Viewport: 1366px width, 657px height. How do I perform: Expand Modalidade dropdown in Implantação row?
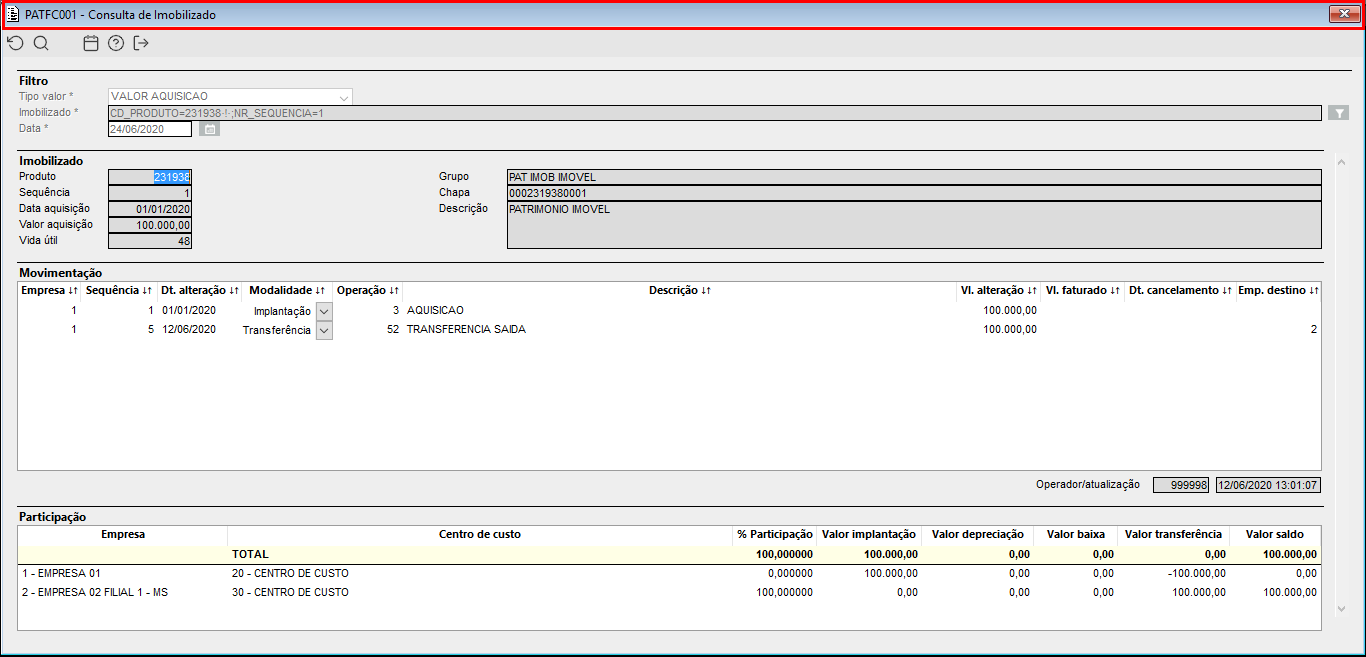click(x=324, y=311)
